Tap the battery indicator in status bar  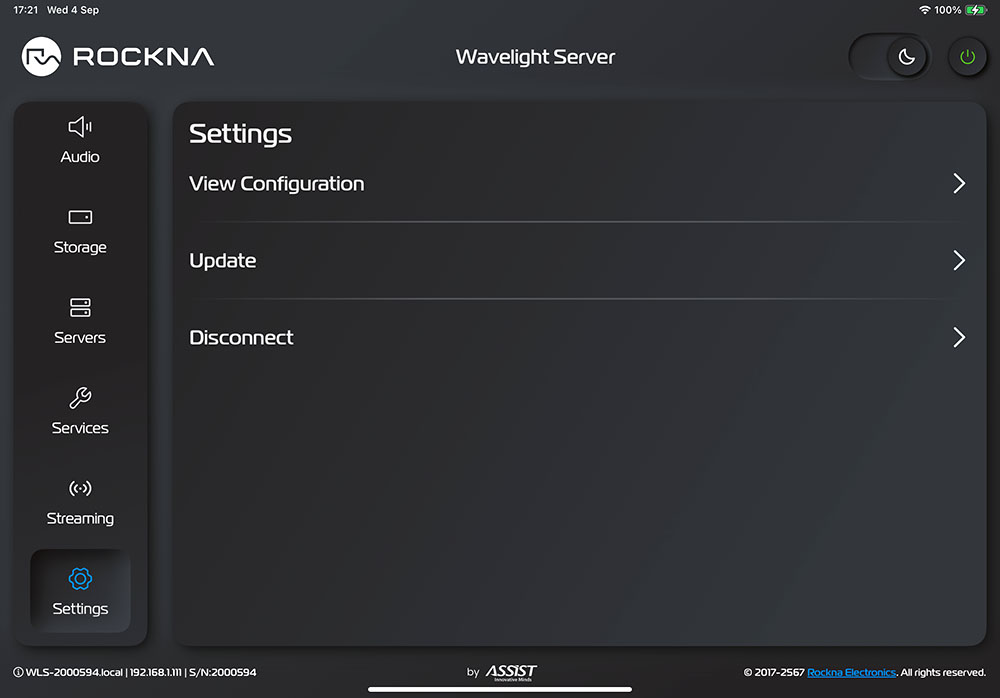pos(976,10)
